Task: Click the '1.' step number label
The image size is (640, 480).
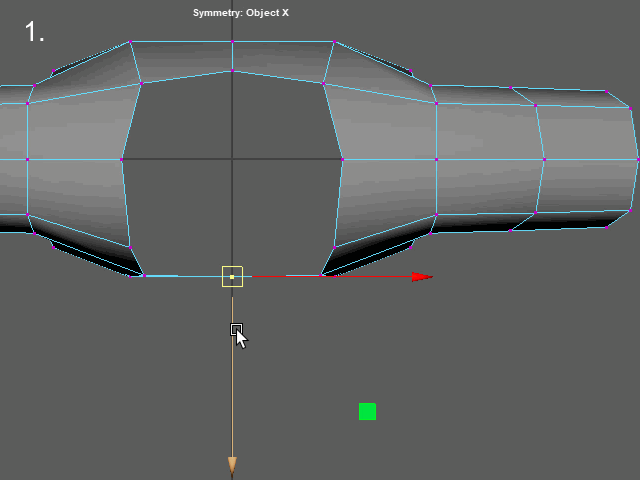Action: pos(35,32)
